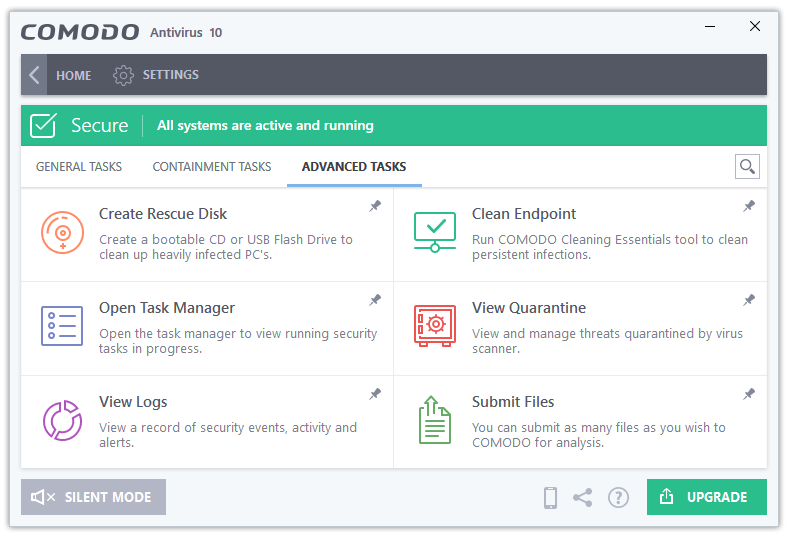Click the Submit Files document icon

click(435, 420)
